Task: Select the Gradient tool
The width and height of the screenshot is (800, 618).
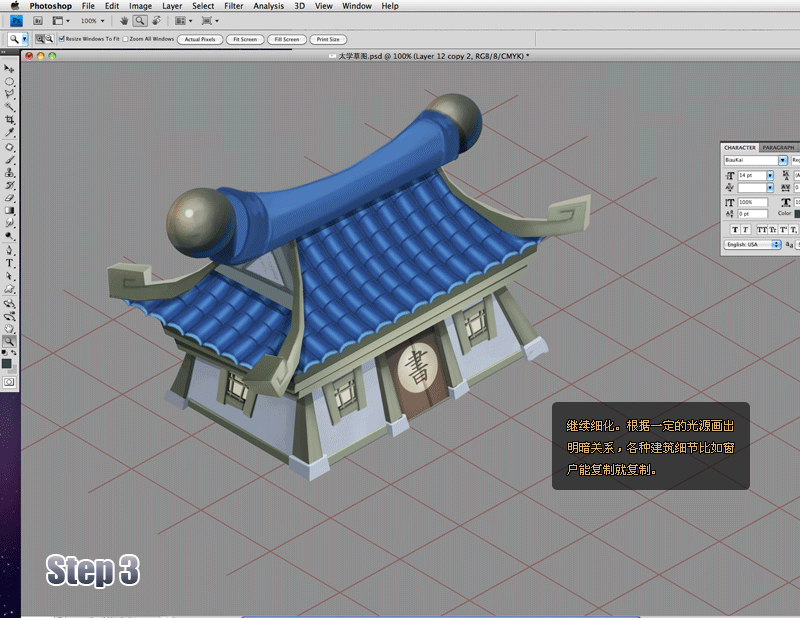Action: click(9, 210)
